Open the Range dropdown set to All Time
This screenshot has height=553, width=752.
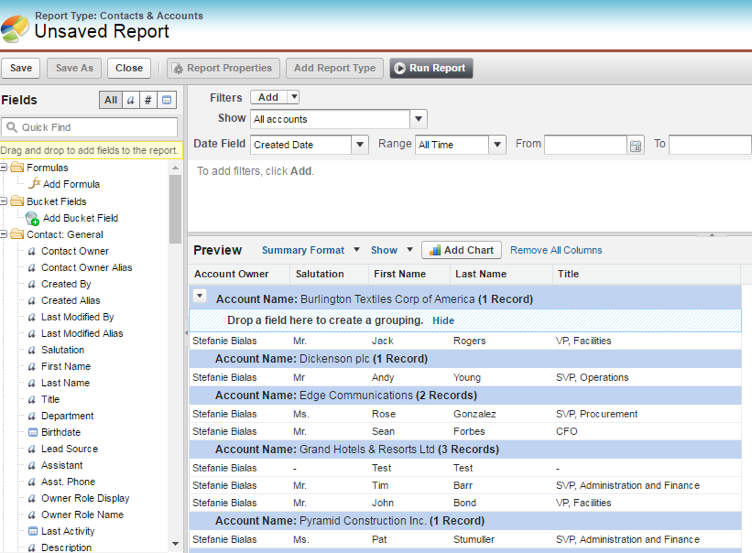click(497, 145)
